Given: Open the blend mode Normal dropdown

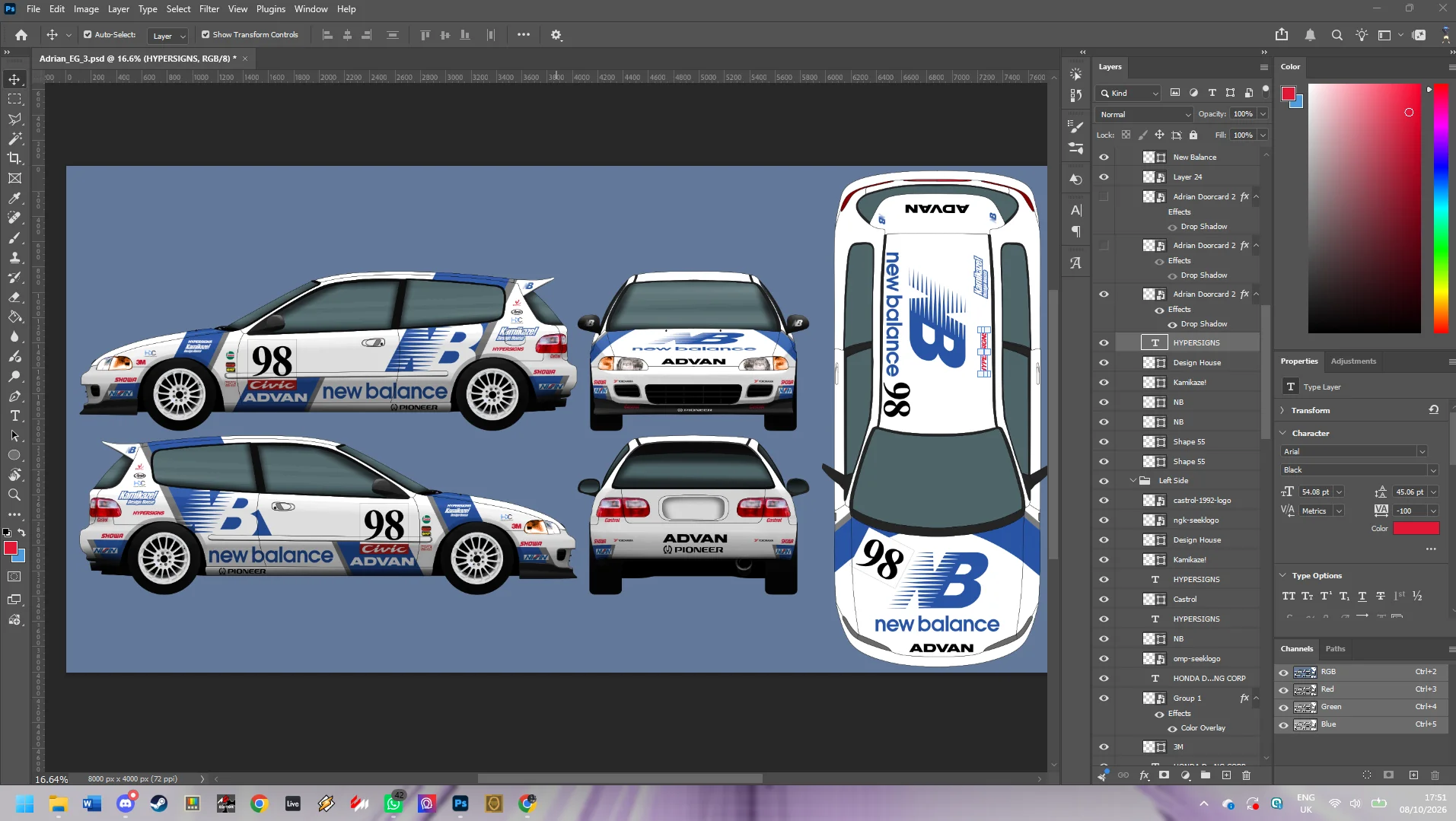Looking at the screenshot, I should tap(1144, 114).
